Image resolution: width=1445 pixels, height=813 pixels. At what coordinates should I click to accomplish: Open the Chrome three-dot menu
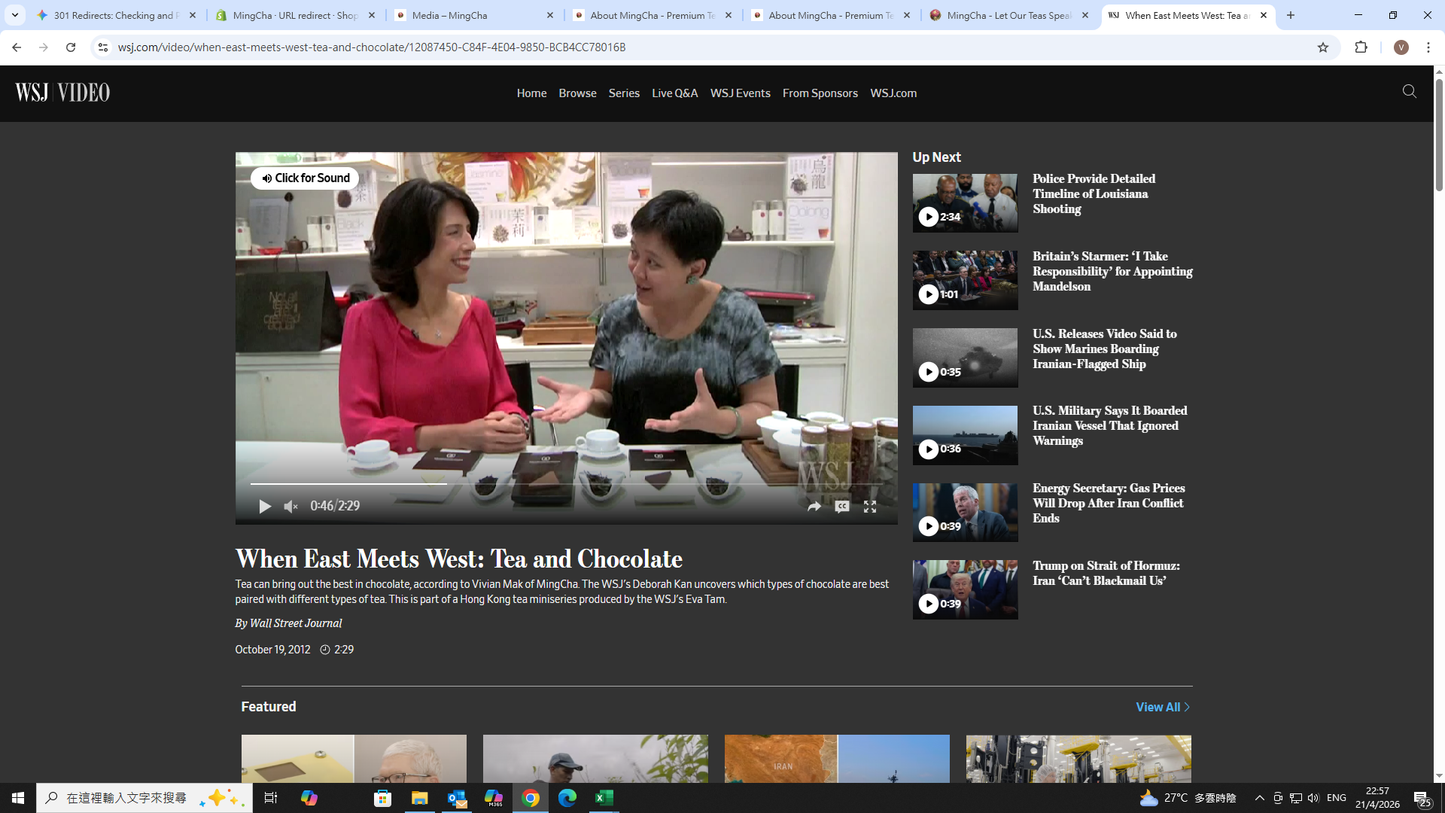(1428, 47)
